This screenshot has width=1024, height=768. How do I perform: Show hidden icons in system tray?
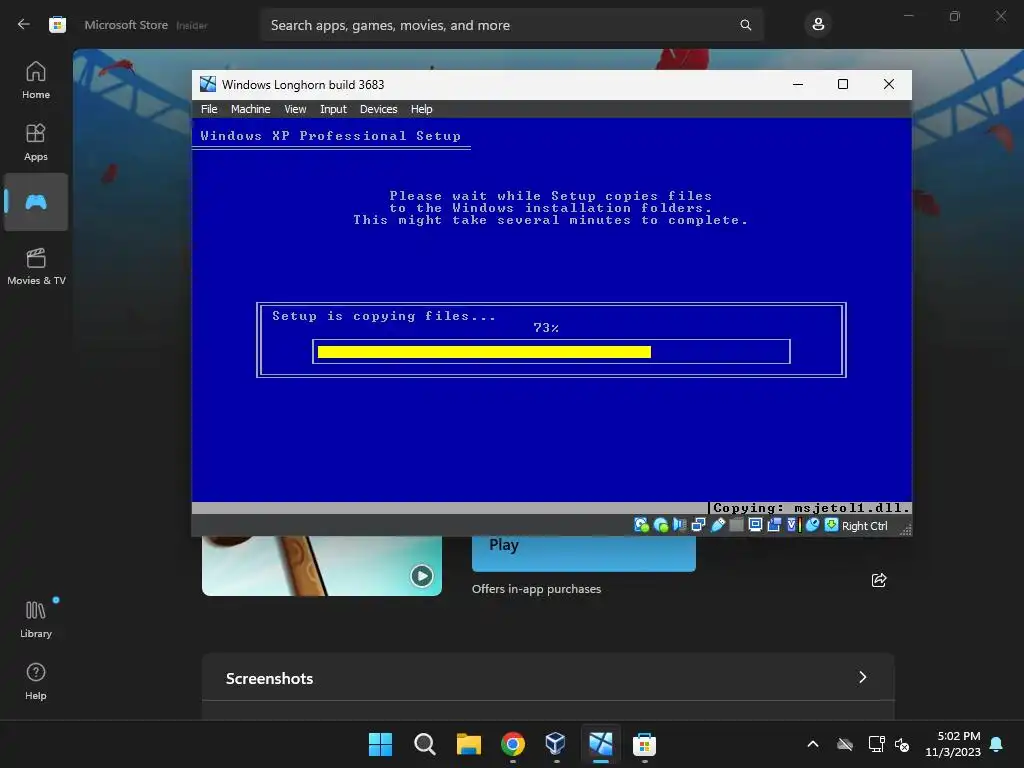(813, 744)
